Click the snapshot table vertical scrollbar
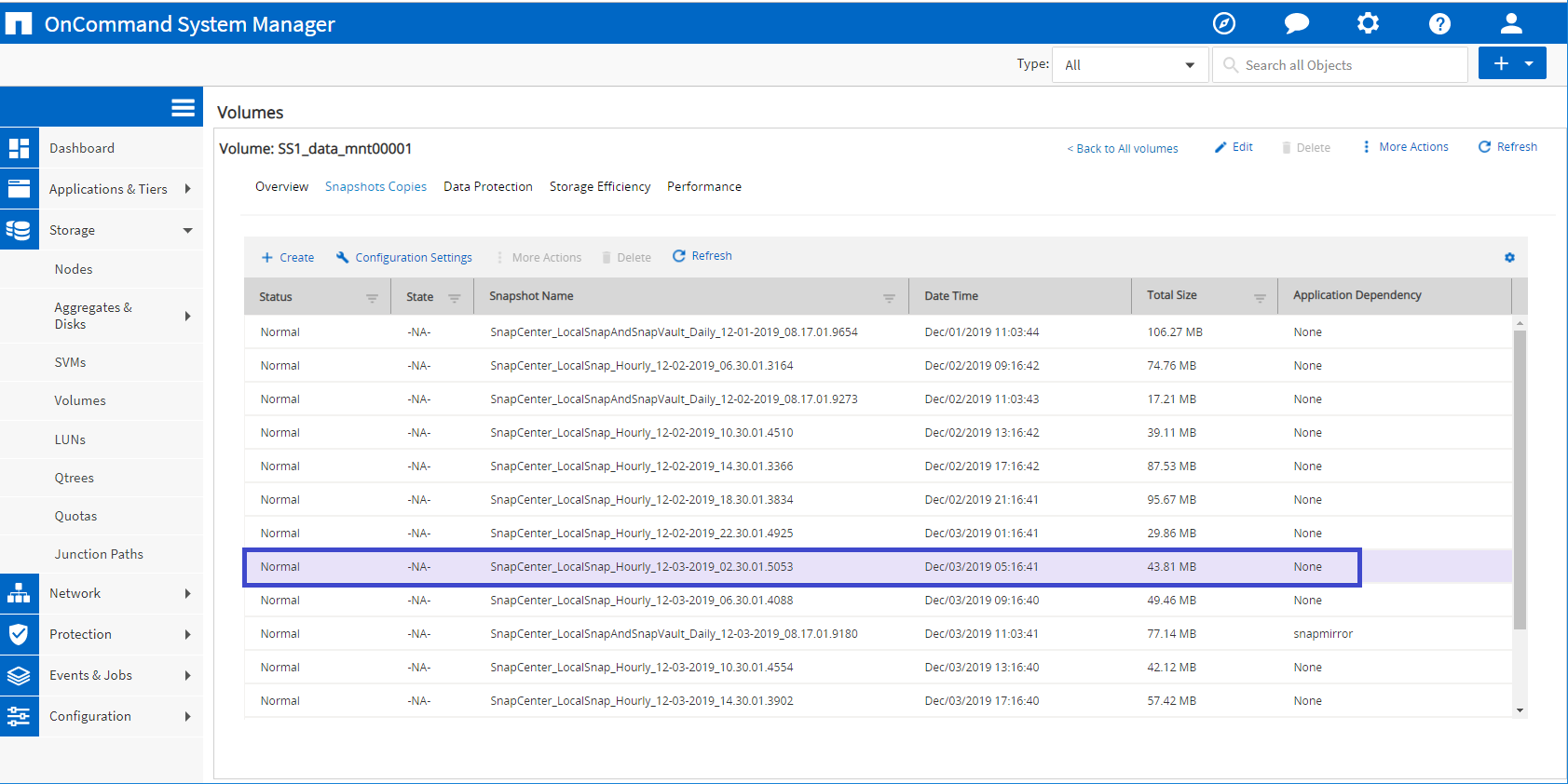 [x=1520, y=475]
